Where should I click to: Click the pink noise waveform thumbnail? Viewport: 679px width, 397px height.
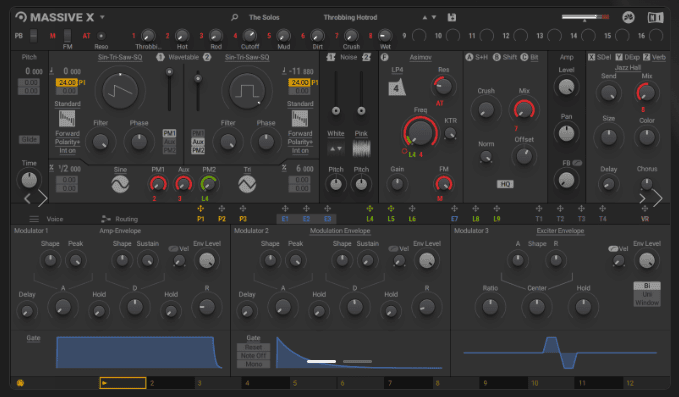[x=361, y=148]
